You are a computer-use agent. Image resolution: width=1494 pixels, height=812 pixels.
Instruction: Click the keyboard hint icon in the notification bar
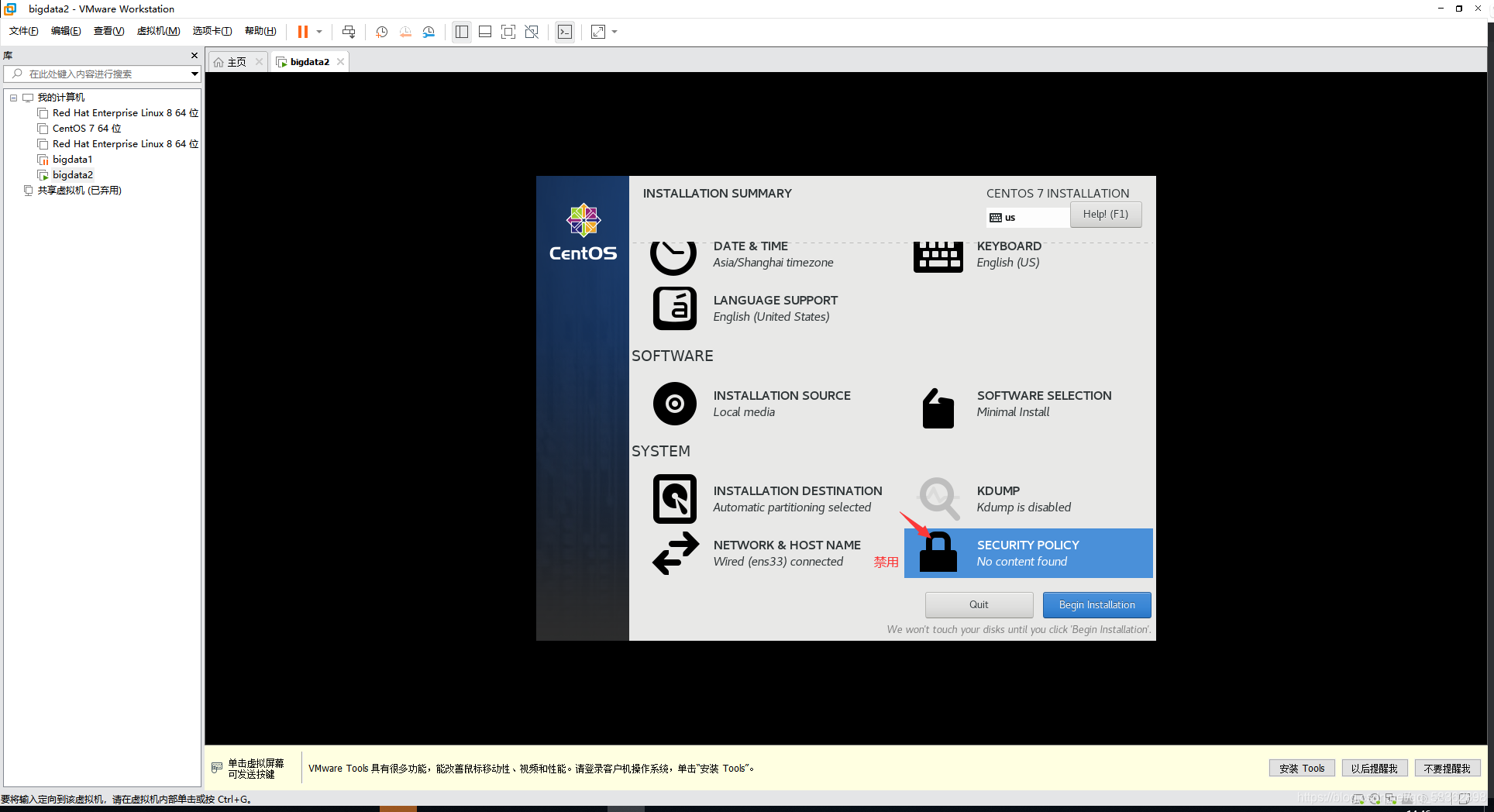pos(217,768)
